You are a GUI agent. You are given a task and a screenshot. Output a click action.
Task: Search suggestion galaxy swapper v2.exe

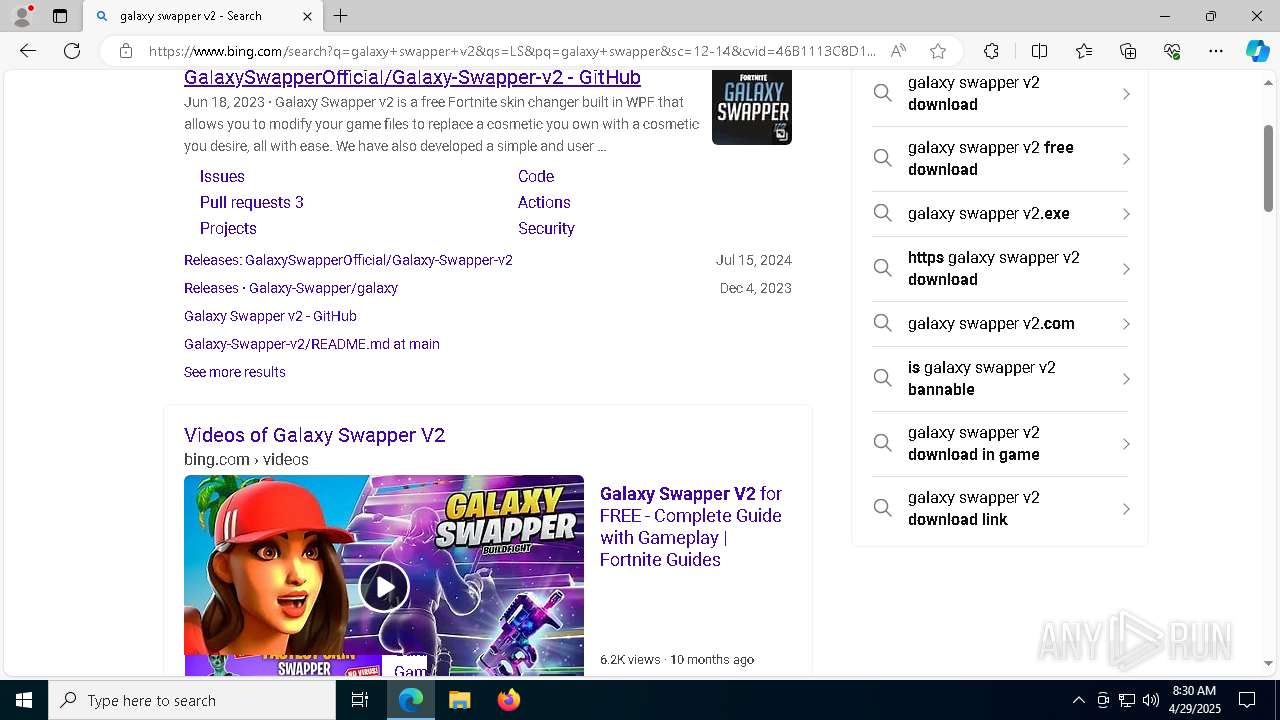[x=1000, y=214]
